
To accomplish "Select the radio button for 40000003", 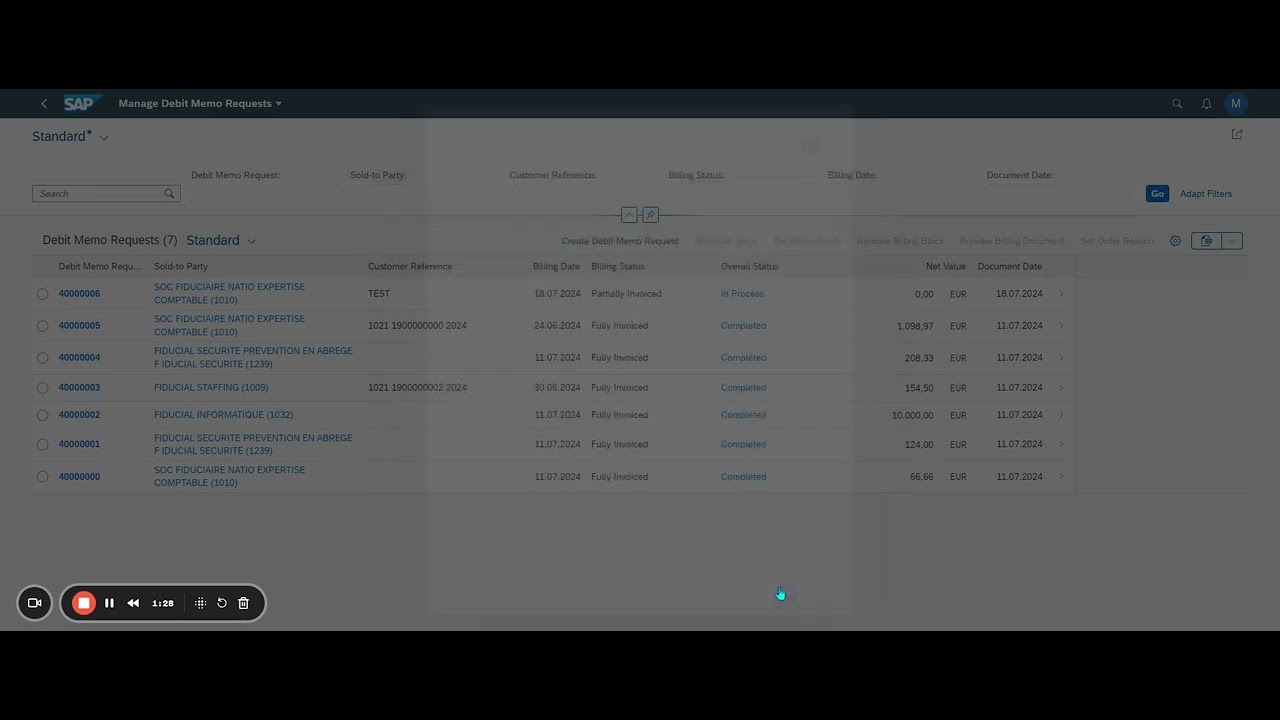I will [42, 388].
